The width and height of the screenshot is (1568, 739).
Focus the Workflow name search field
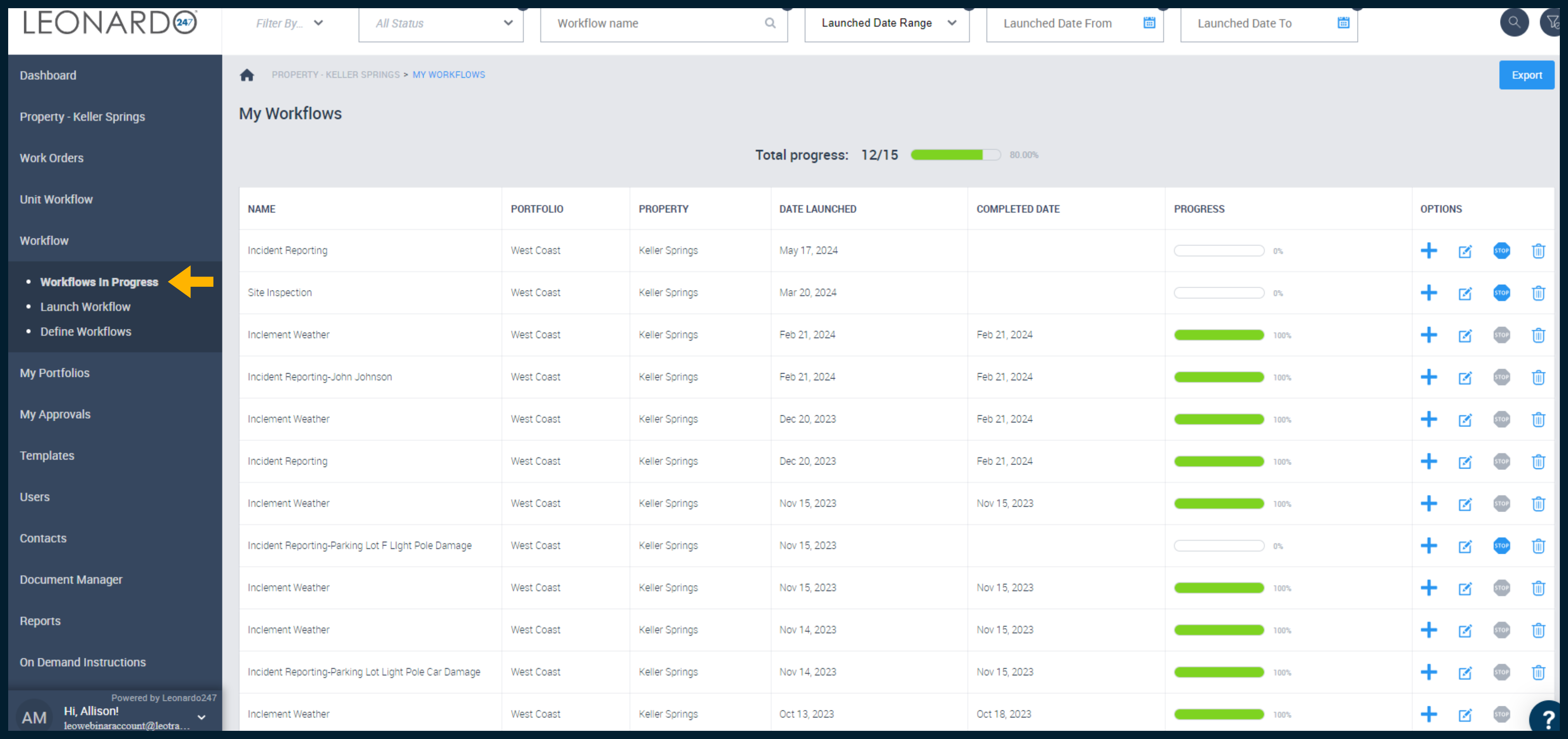pyautogui.click(x=664, y=24)
